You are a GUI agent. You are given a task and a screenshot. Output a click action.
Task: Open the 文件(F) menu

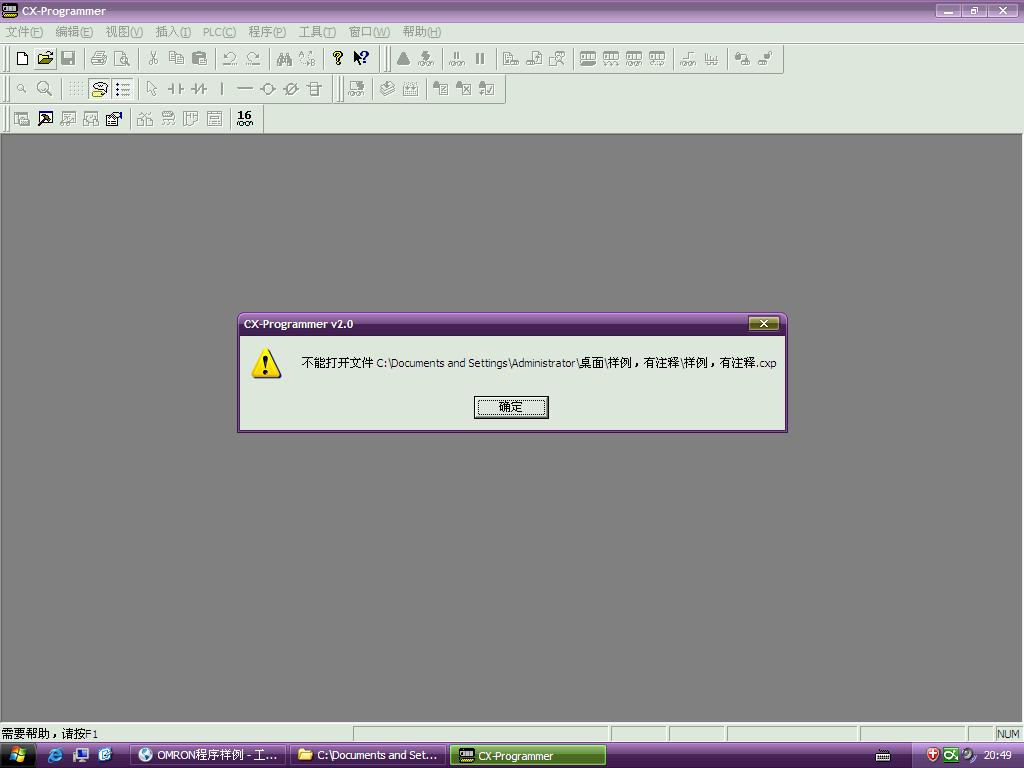24,32
